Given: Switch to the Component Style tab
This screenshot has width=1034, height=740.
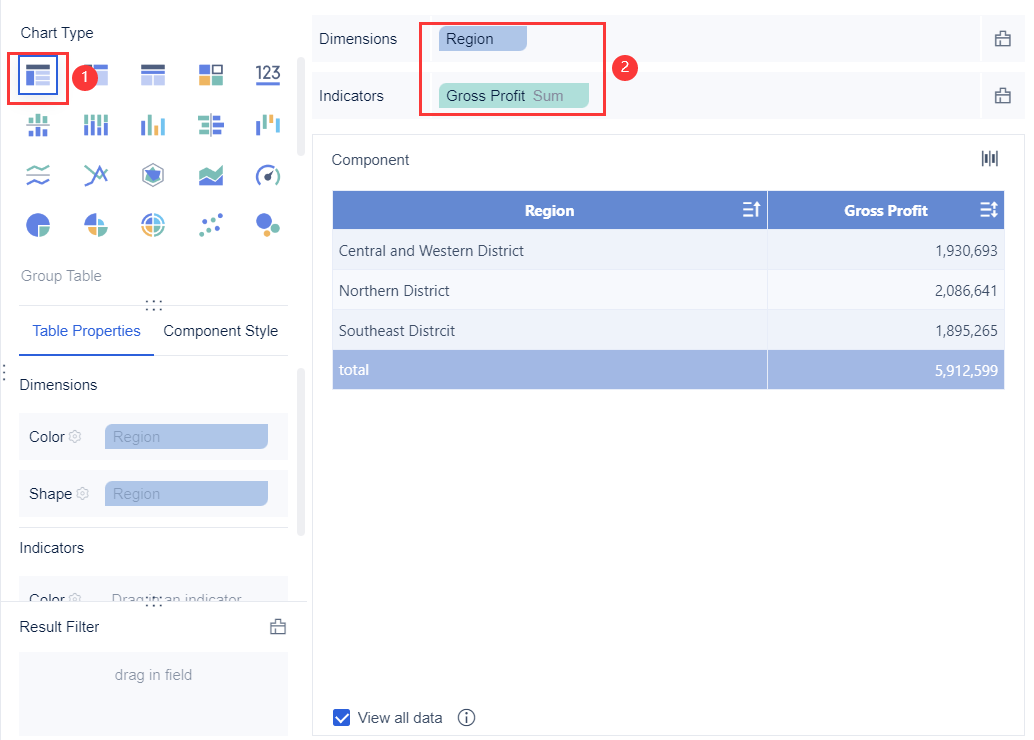Looking at the screenshot, I should click(x=220, y=330).
